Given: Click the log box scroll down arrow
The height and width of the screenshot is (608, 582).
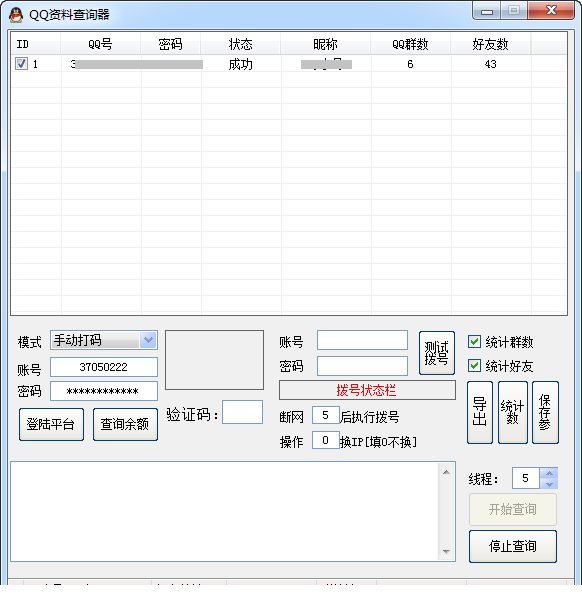Looking at the screenshot, I should point(446,551).
